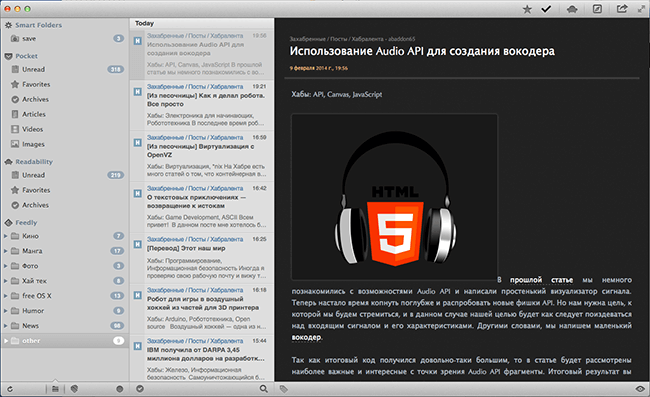Star the current article as favorite
The image size is (650, 397).
527,9
